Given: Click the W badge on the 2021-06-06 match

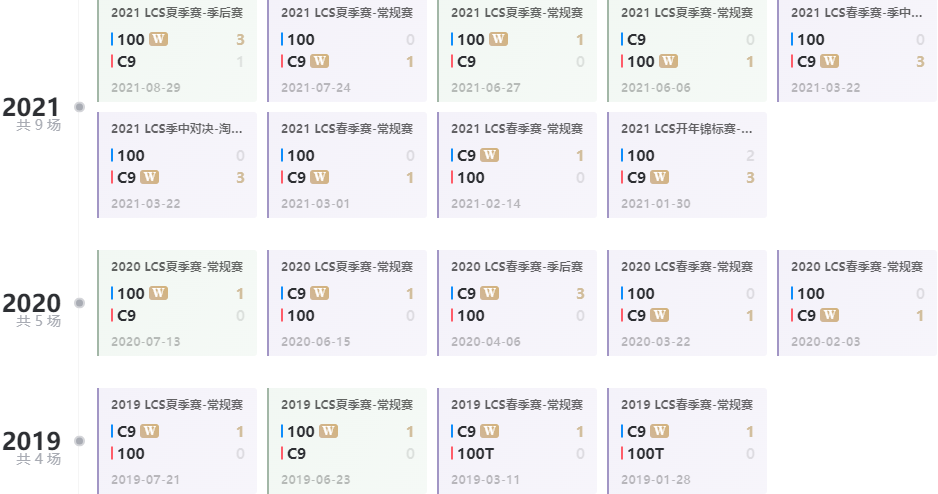Looking at the screenshot, I should (668, 62).
